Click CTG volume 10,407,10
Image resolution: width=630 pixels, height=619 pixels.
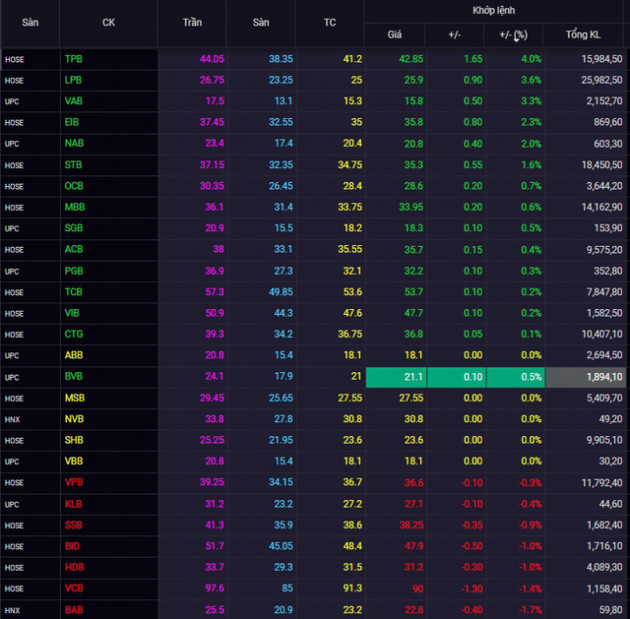601,334
